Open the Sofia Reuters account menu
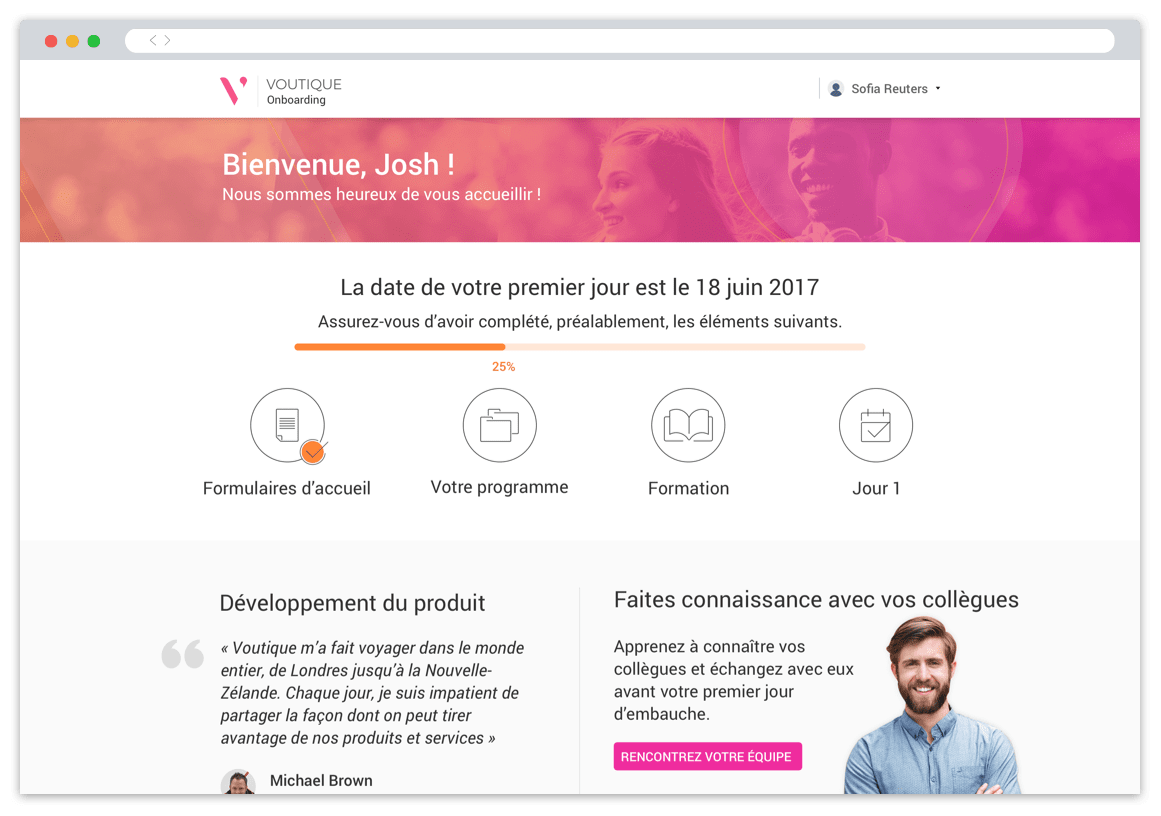1161x816 pixels. pyautogui.click(x=885, y=89)
